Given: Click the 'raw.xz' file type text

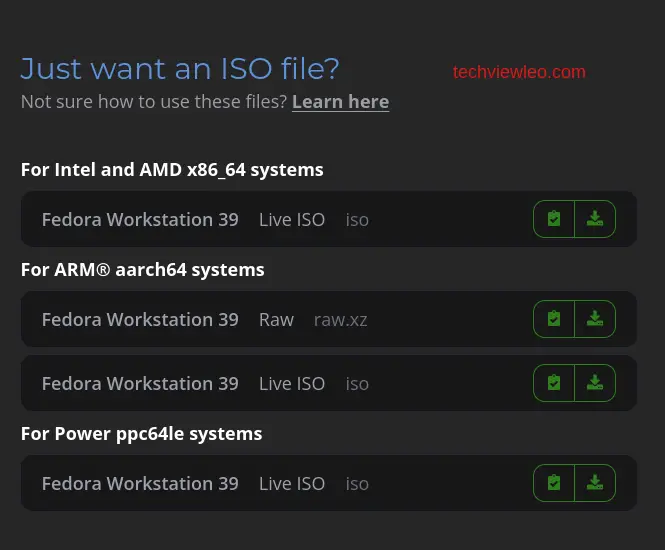Looking at the screenshot, I should click(341, 320).
